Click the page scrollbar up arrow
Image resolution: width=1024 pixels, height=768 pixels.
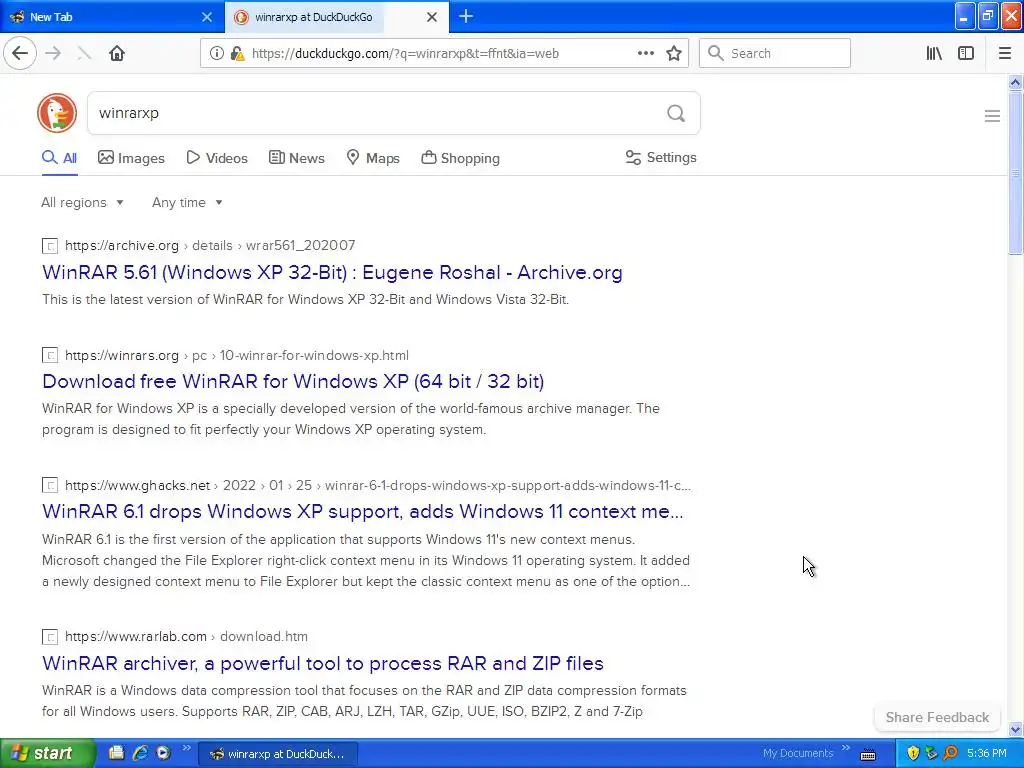(x=1015, y=82)
